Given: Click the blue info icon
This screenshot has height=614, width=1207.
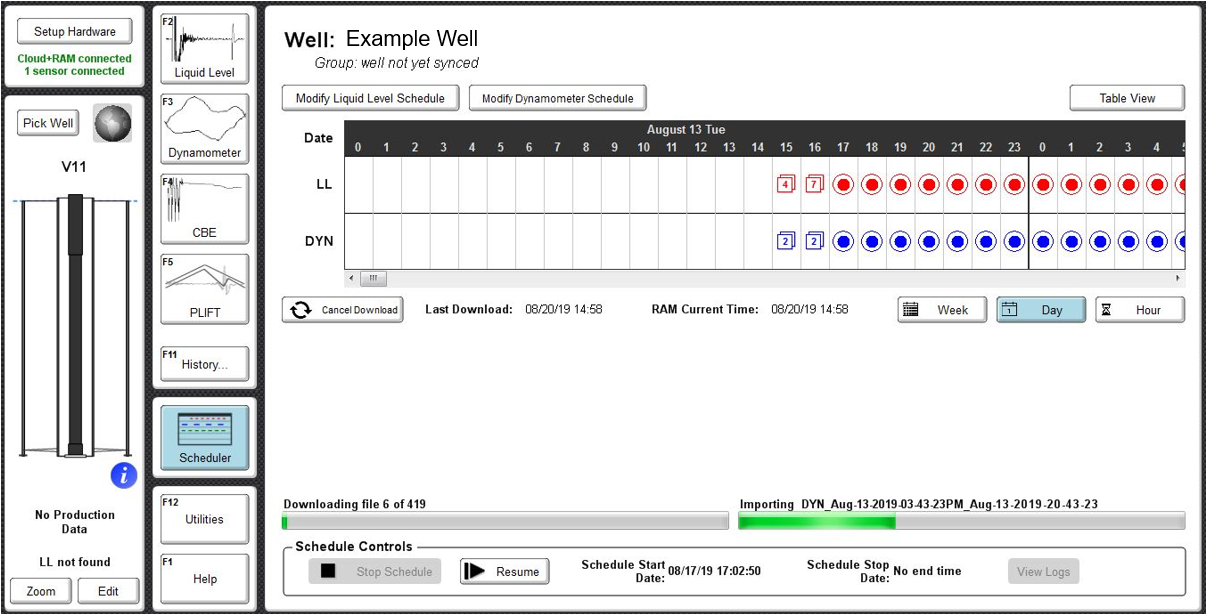Looking at the screenshot, I should click(123, 475).
